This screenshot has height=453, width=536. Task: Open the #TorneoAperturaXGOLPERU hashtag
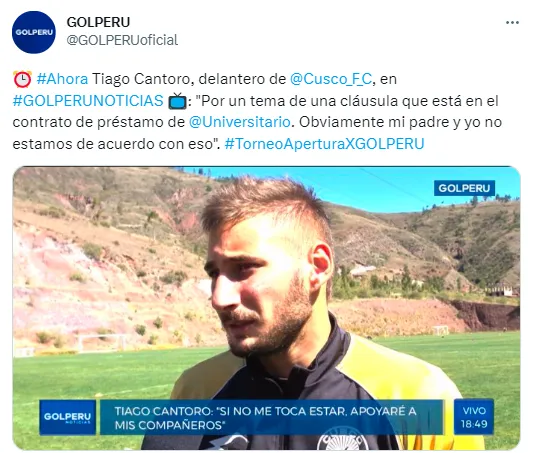click(324, 144)
